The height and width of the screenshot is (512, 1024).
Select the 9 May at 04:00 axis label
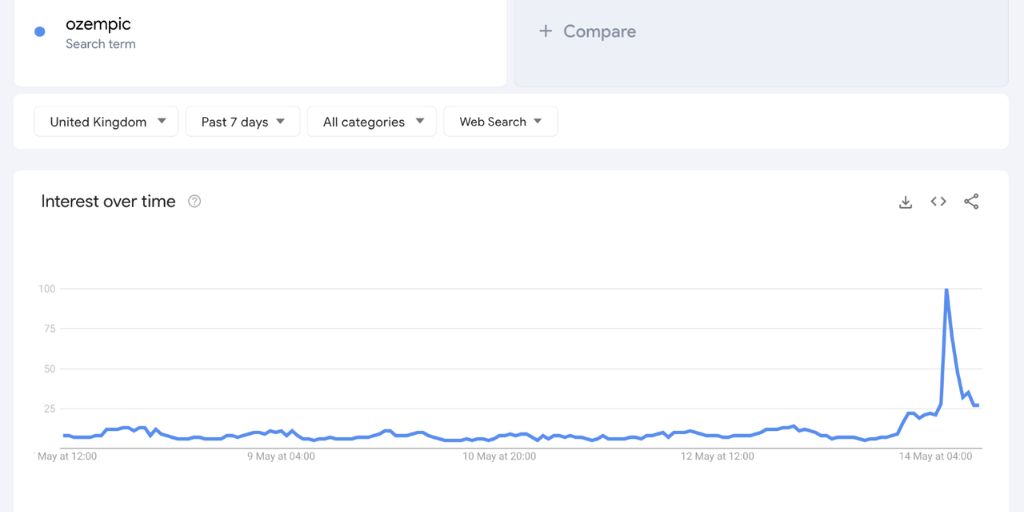[x=281, y=457]
